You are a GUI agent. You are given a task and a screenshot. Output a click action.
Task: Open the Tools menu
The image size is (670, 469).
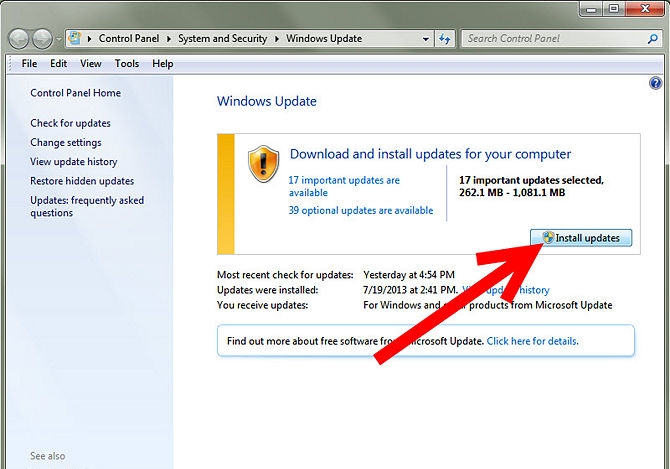point(126,64)
